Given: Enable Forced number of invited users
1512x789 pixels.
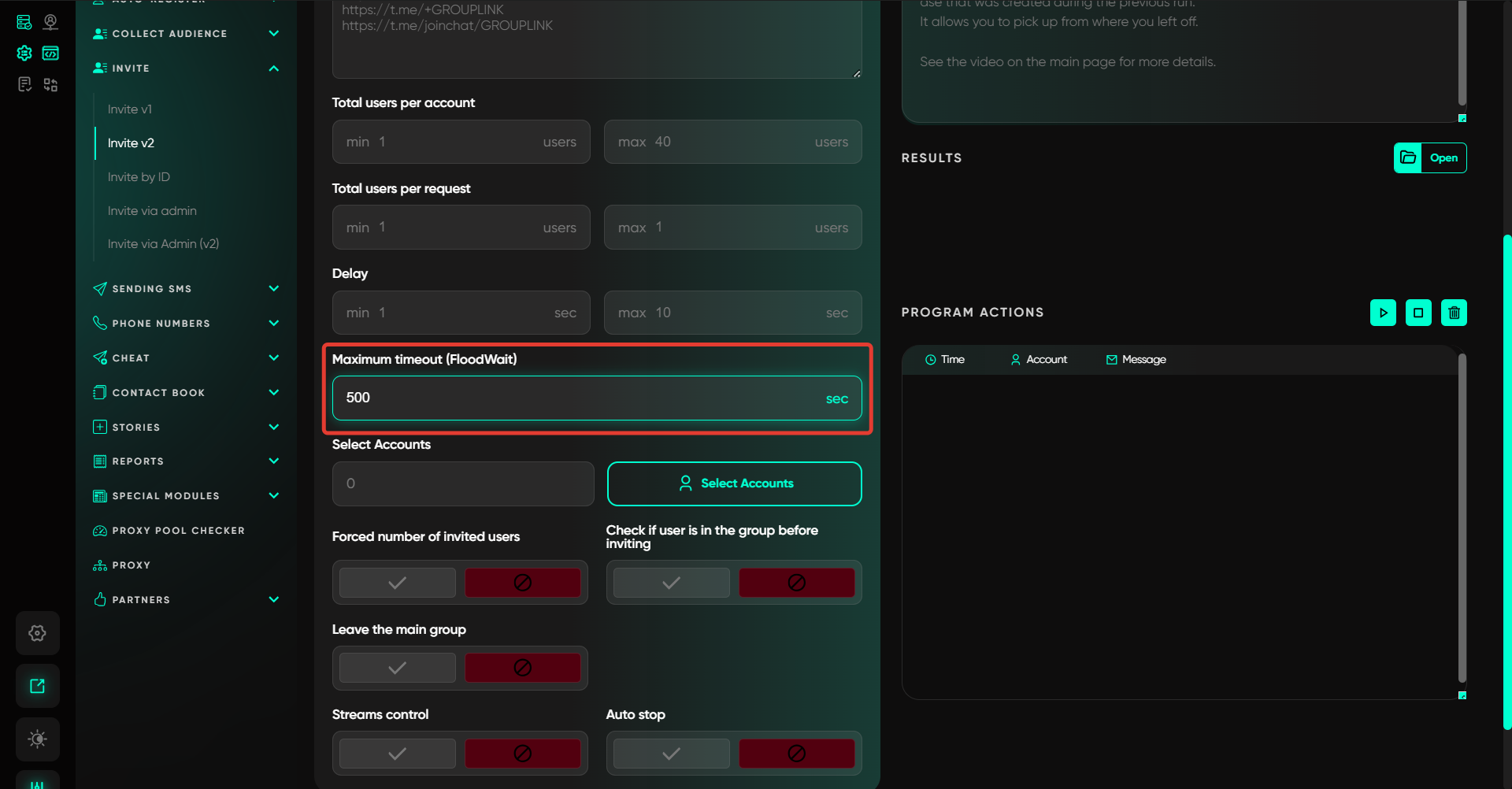Looking at the screenshot, I should [x=398, y=583].
